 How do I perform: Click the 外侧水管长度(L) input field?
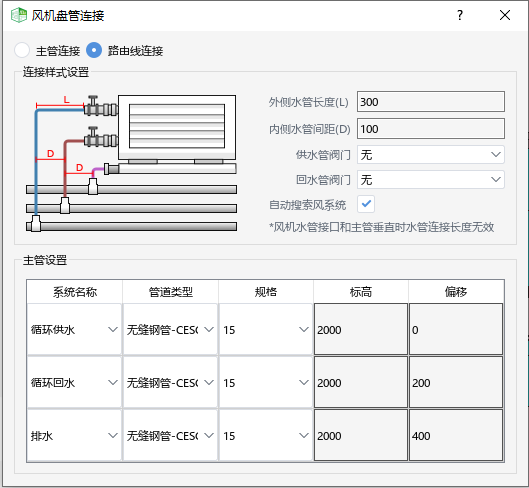pos(431,102)
